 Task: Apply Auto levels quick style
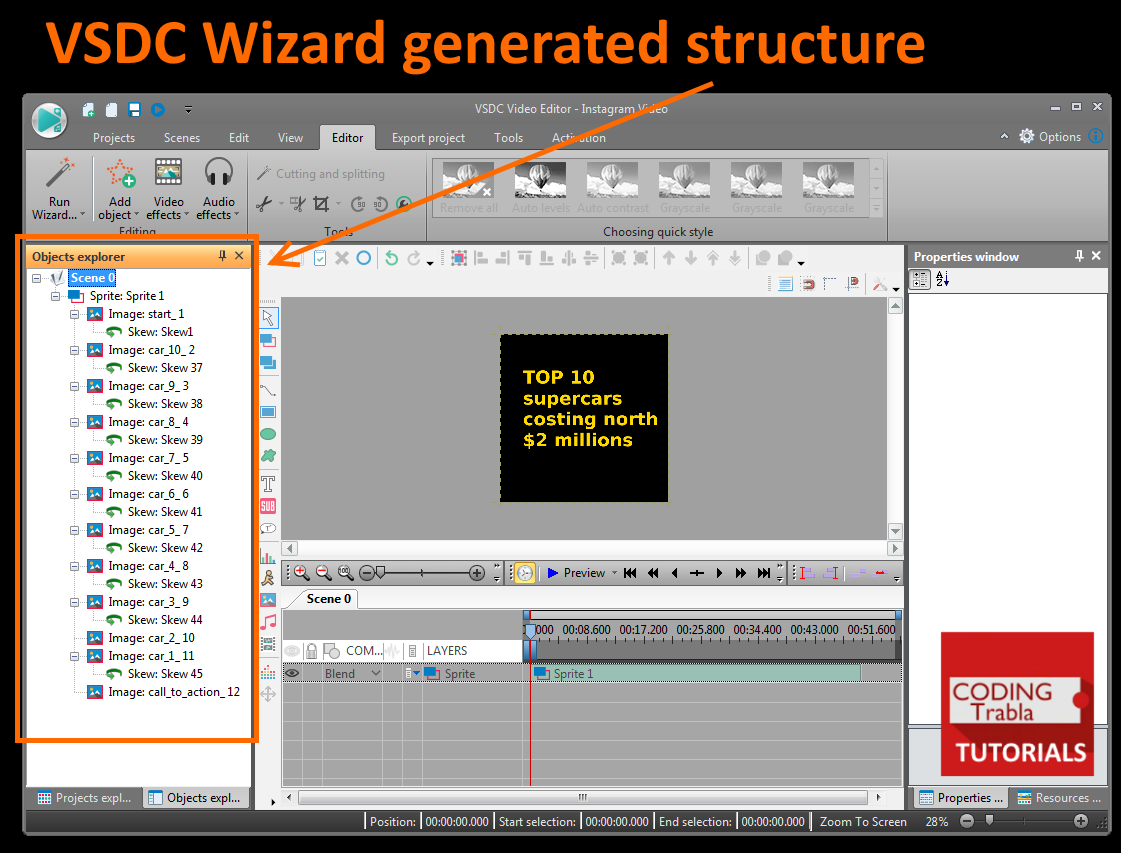[x=540, y=188]
